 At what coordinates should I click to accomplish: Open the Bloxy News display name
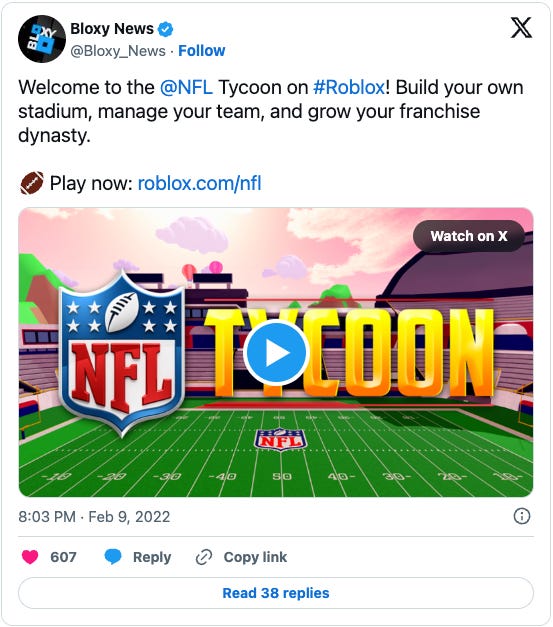(112, 29)
